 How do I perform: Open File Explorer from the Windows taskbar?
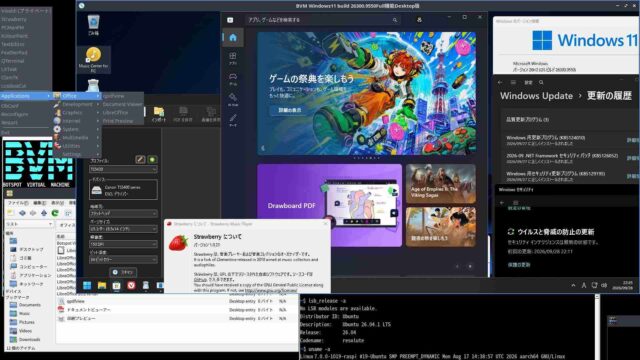pos(102,285)
